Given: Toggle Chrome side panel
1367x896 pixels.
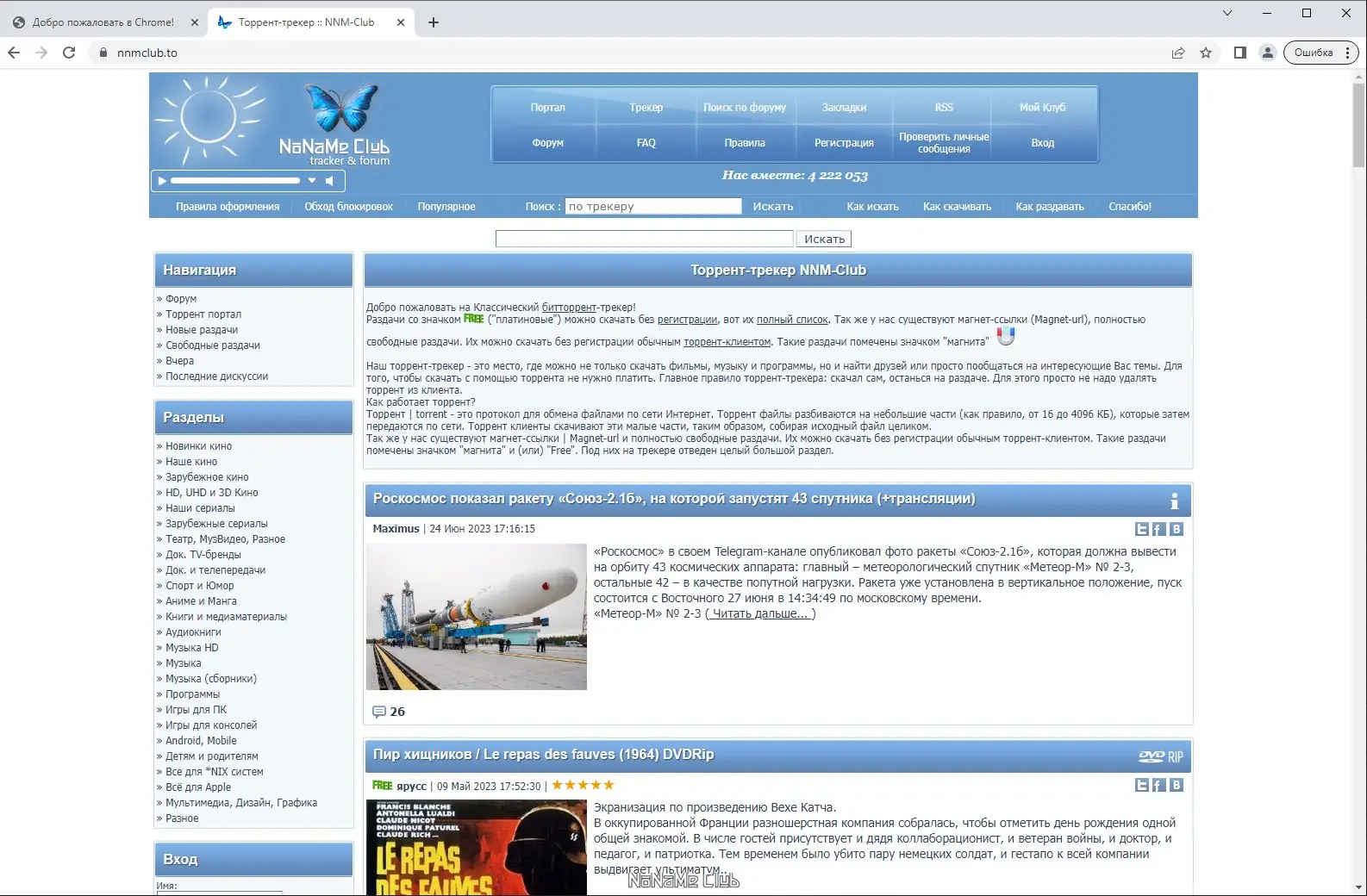Looking at the screenshot, I should pyautogui.click(x=1240, y=53).
